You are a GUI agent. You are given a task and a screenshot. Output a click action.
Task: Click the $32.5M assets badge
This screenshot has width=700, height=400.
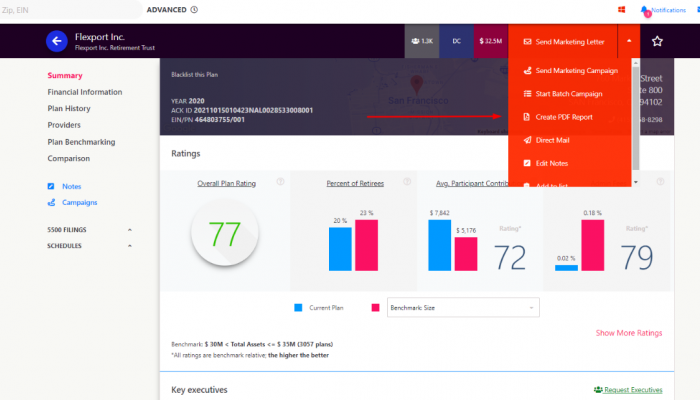coord(490,42)
